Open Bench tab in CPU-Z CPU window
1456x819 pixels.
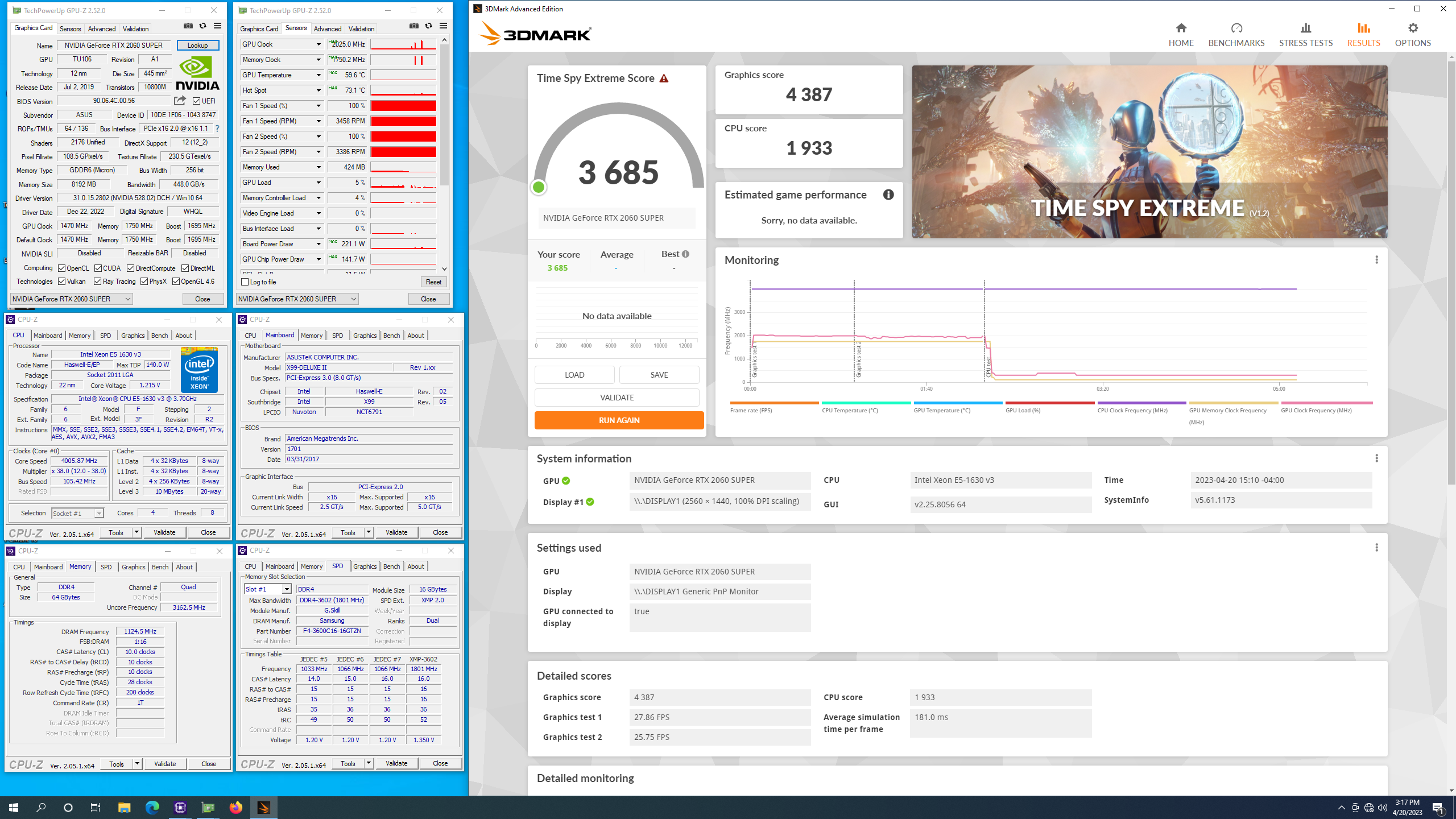[159, 336]
